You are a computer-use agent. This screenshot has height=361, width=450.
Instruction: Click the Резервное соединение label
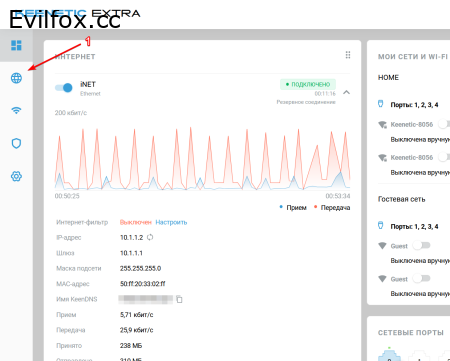click(x=306, y=102)
